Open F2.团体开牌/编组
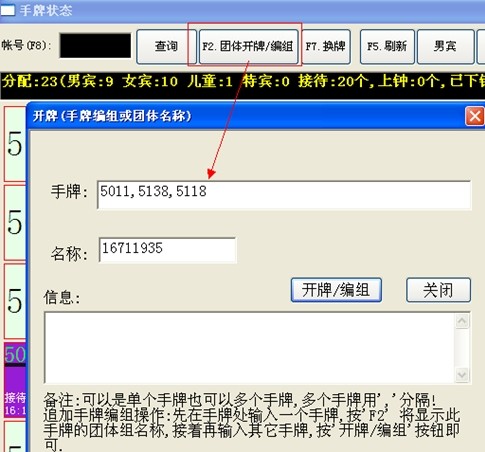The width and height of the screenshot is (485, 452). tap(248, 46)
